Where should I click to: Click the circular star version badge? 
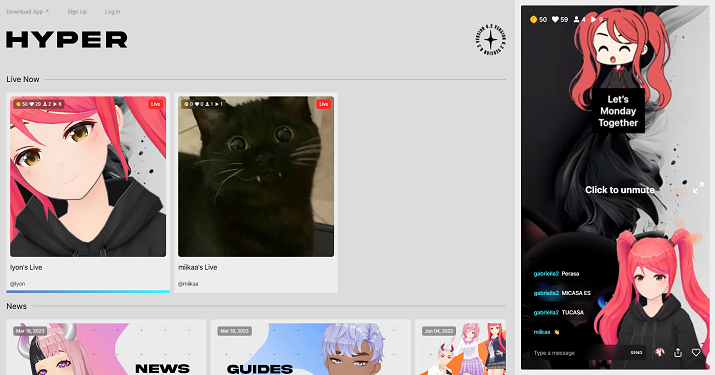coord(491,40)
